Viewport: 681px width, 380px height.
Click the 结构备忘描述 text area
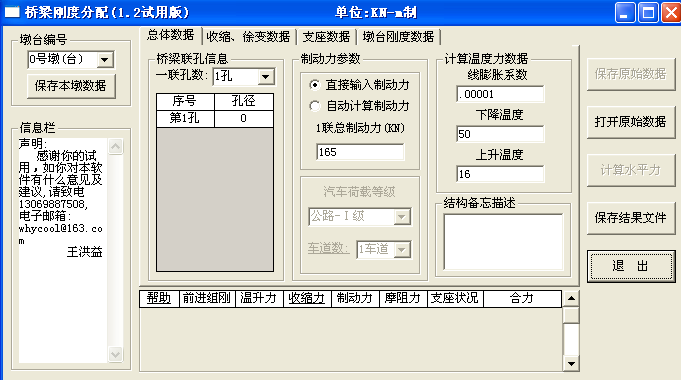[503, 241]
